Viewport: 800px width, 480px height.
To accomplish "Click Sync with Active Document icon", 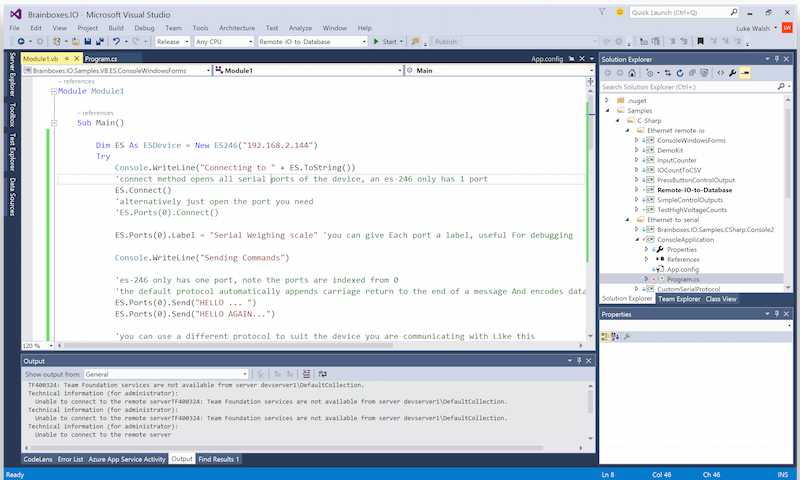I will 668,73.
